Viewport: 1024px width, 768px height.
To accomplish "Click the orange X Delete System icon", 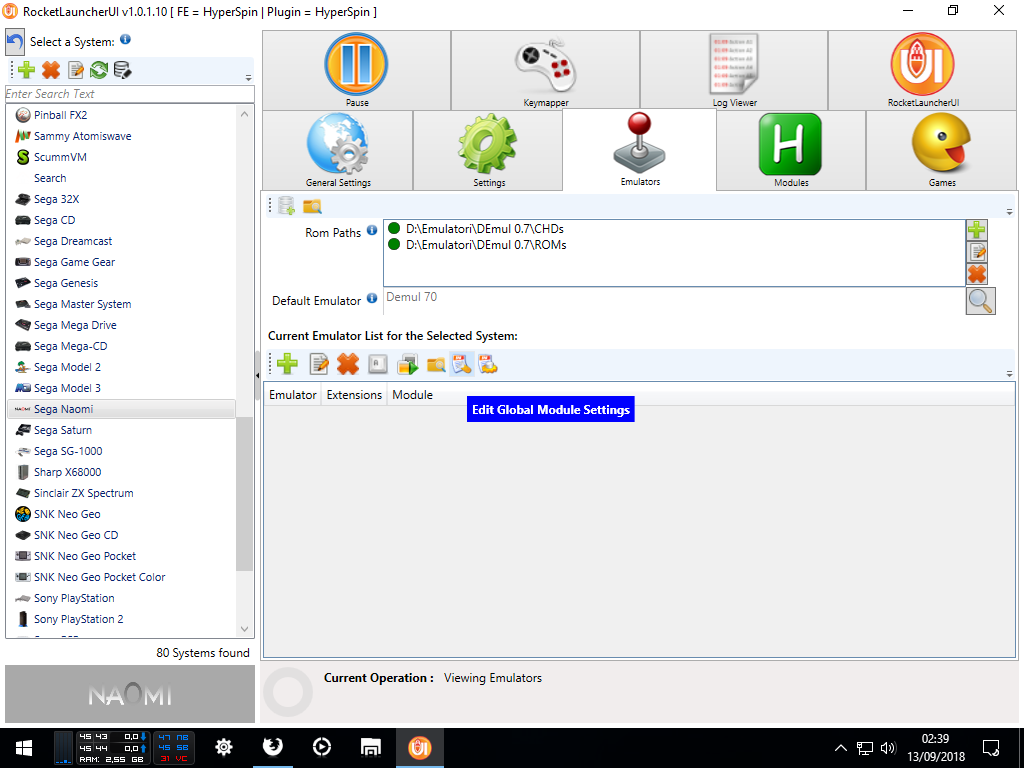I will coord(51,70).
